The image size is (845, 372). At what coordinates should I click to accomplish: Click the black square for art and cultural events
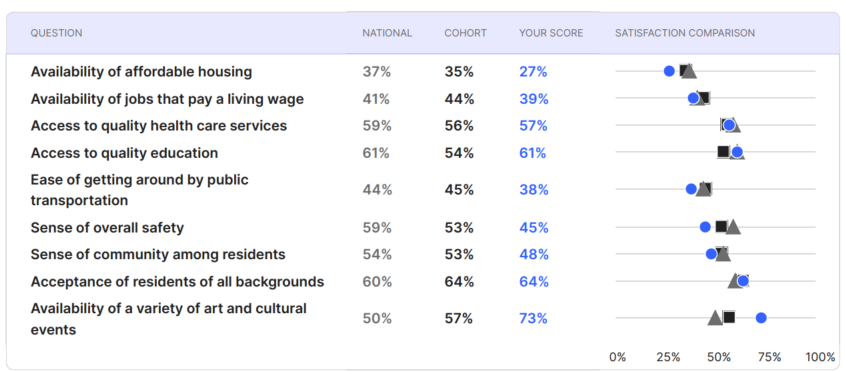[729, 317]
